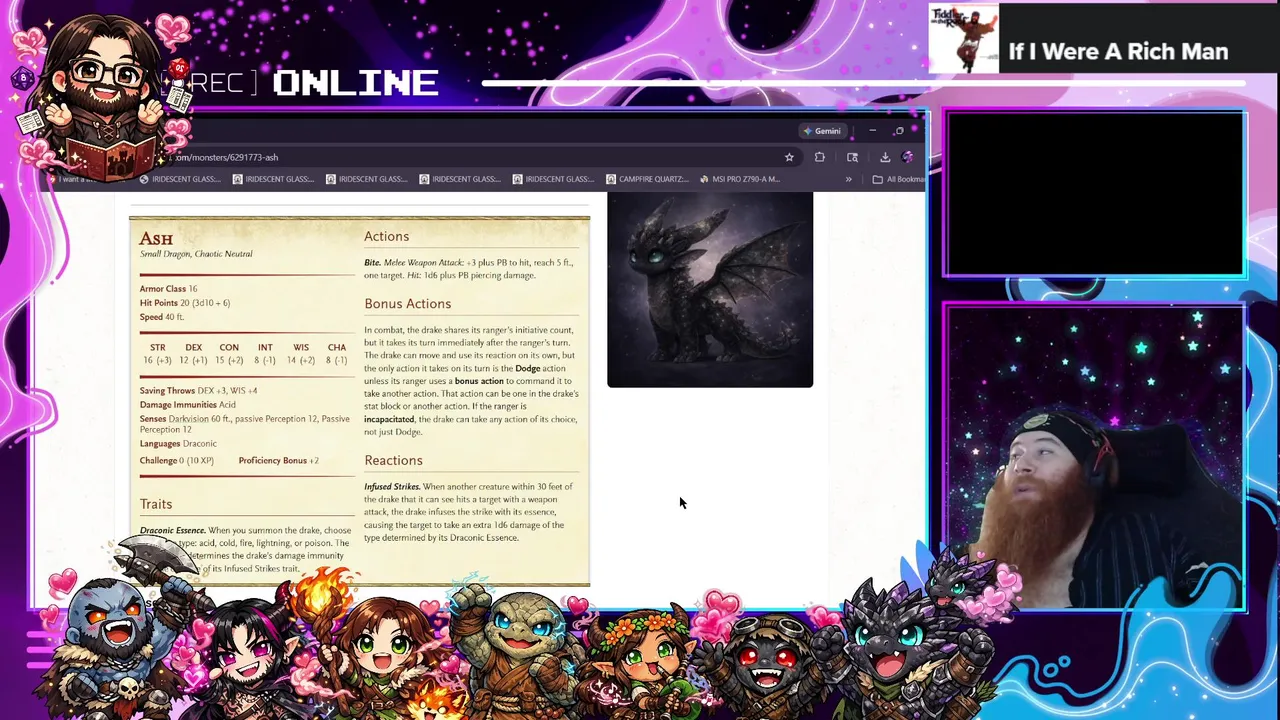Click the Ash black dragon image
This screenshot has height=720, width=1280.
[x=710, y=289]
